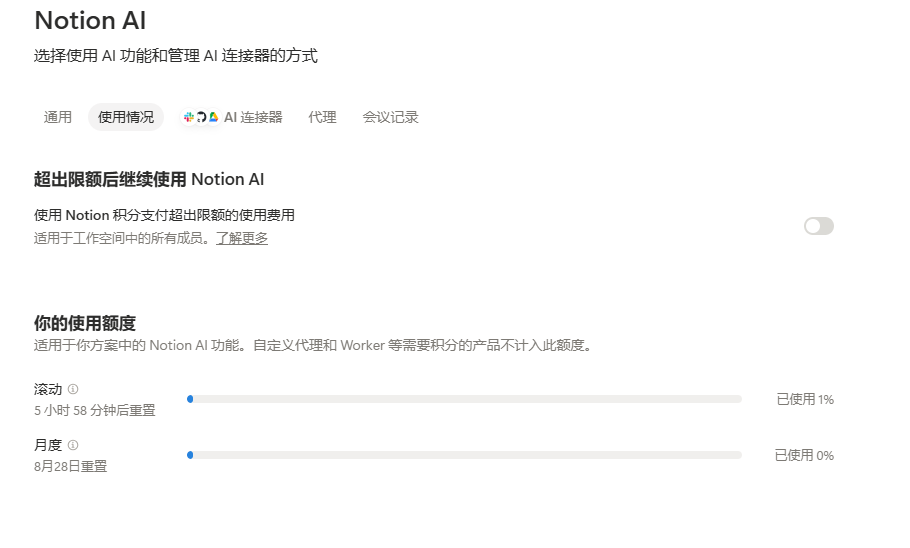Click the 超出限额后继续使用 Notion AI heading
Screen dimensions: 910x548
coord(149,179)
